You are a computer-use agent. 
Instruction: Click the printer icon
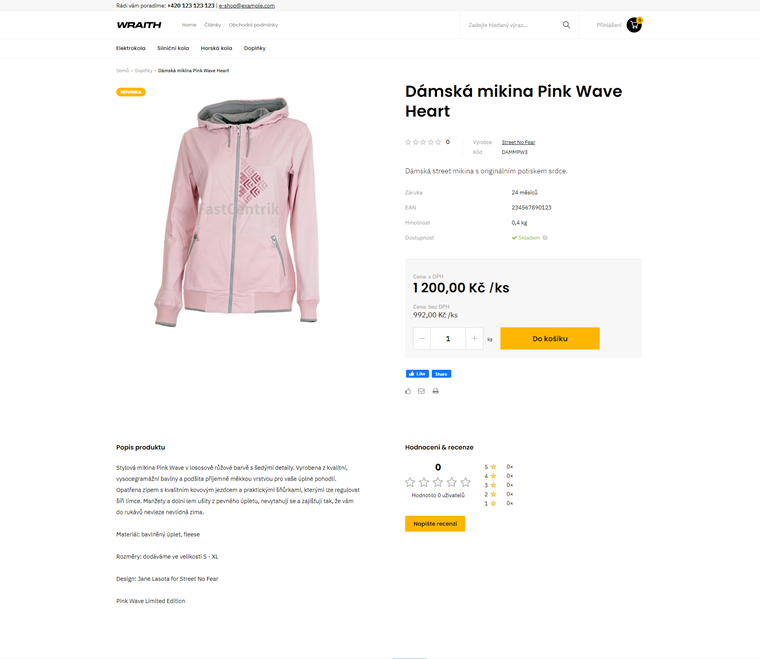click(435, 391)
